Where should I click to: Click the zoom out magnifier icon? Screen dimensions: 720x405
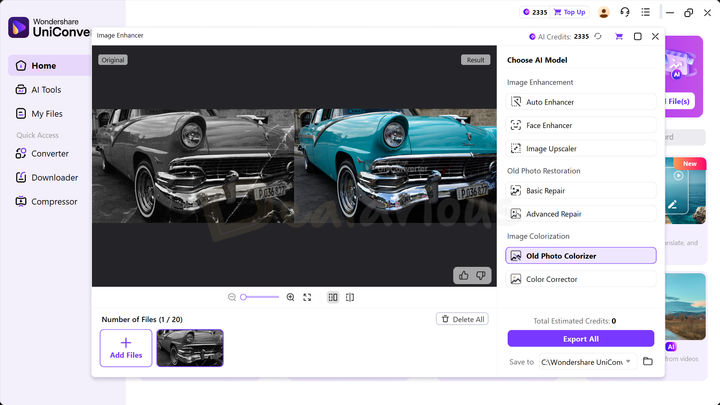pos(232,297)
